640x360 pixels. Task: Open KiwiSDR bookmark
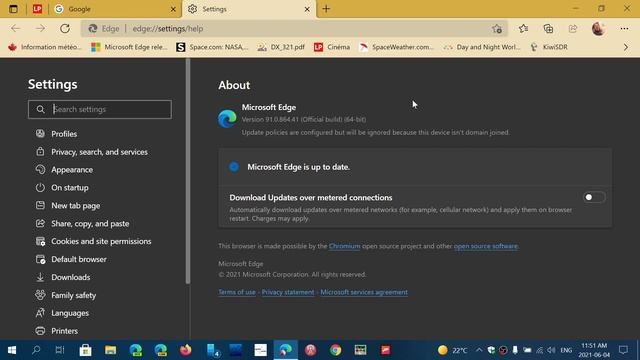point(549,47)
